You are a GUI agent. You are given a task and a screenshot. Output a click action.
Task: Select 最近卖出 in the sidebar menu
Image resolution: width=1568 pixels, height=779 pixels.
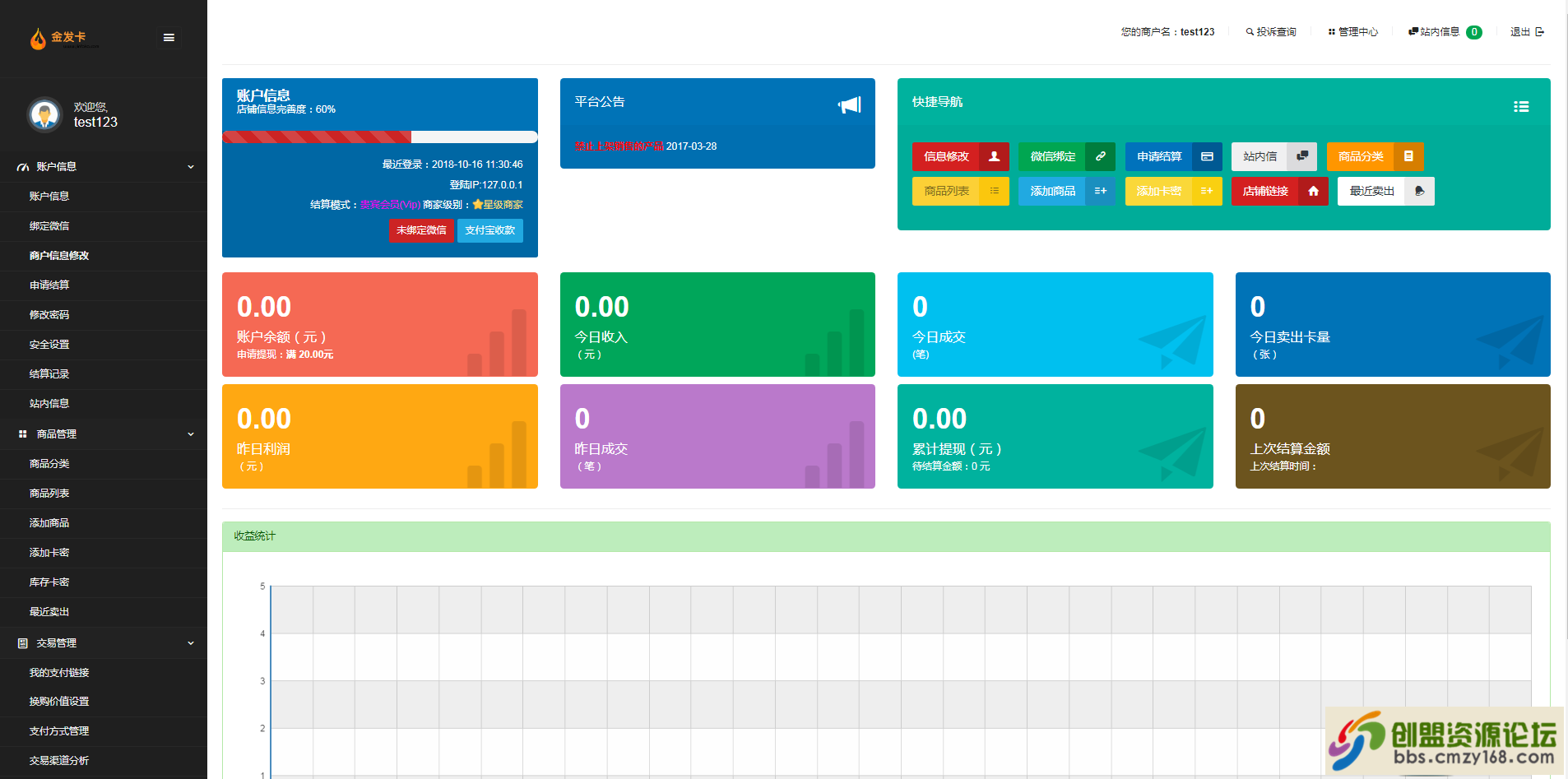(104, 612)
